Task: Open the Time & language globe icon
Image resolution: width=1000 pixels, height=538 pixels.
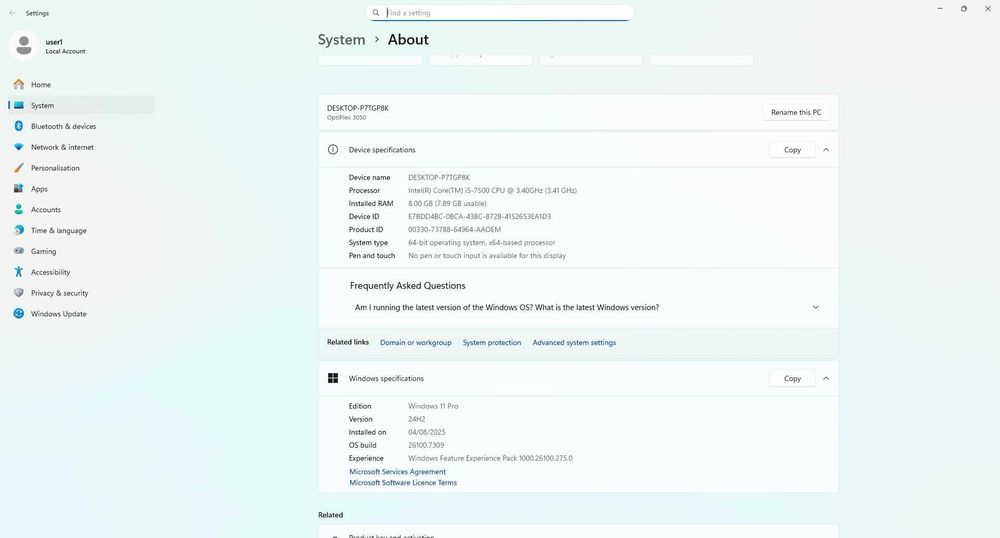Action: point(18,230)
